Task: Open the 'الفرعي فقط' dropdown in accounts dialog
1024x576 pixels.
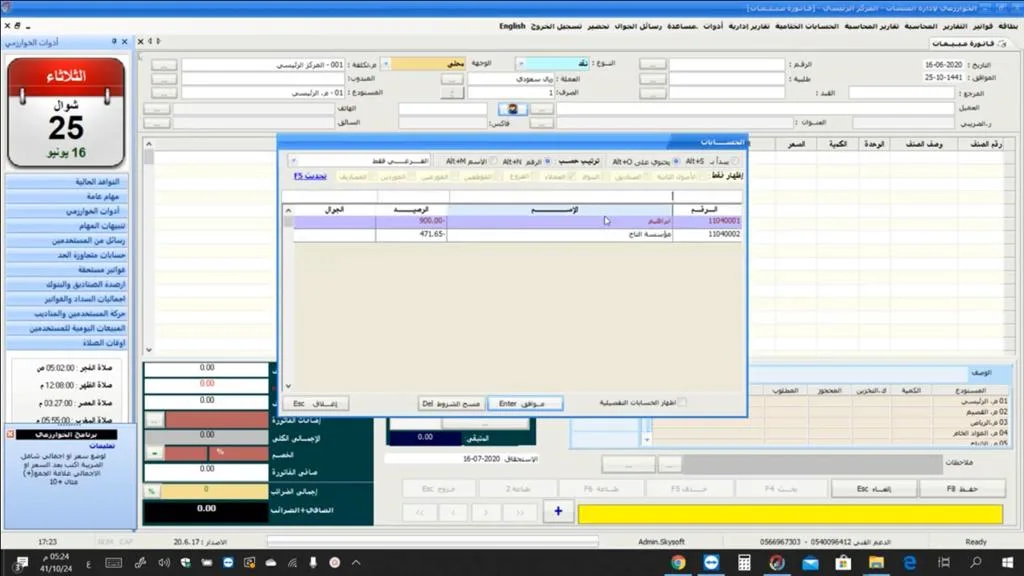Action: [x=293, y=161]
